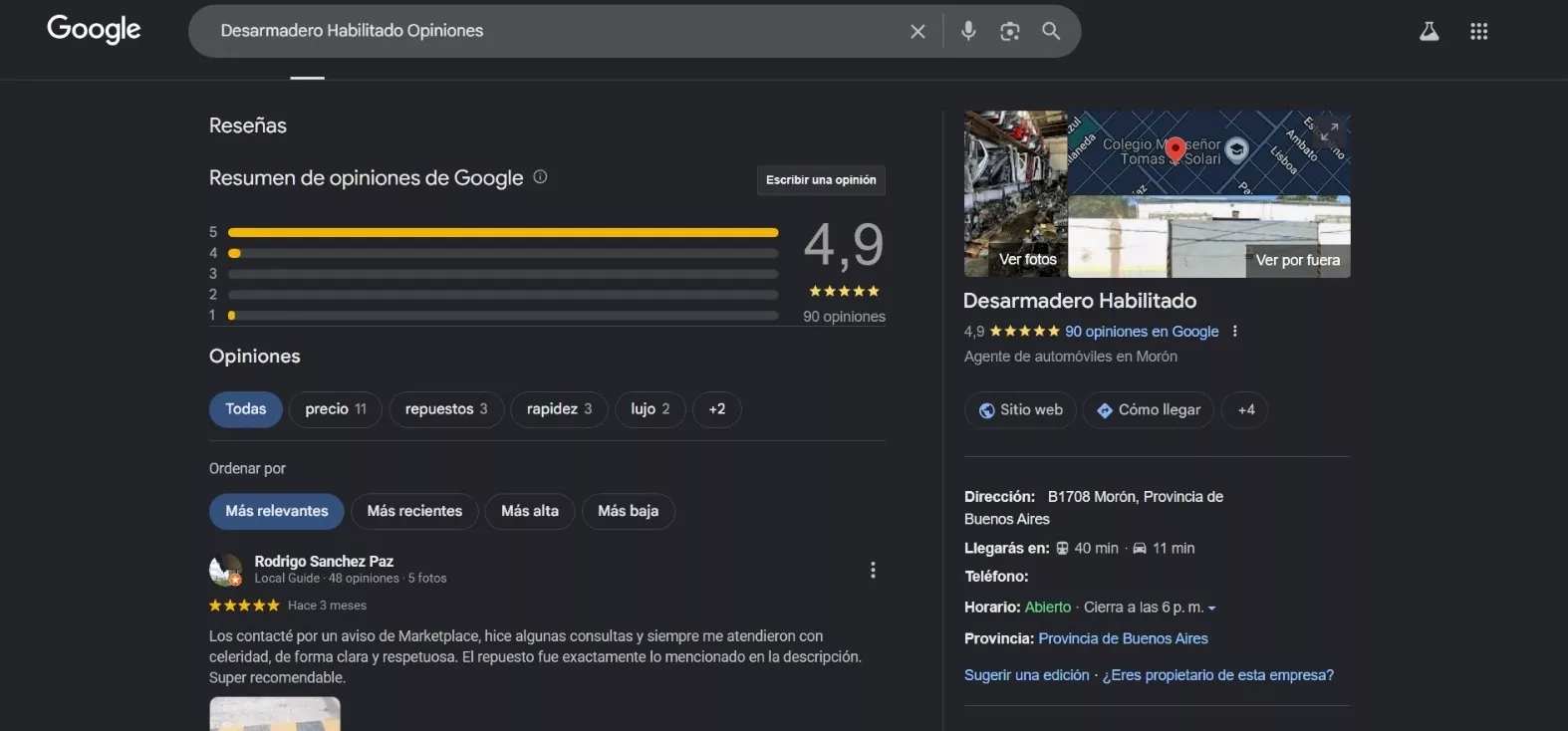Select the Todas filter chip
This screenshot has height=731, width=1568.
(245, 409)
